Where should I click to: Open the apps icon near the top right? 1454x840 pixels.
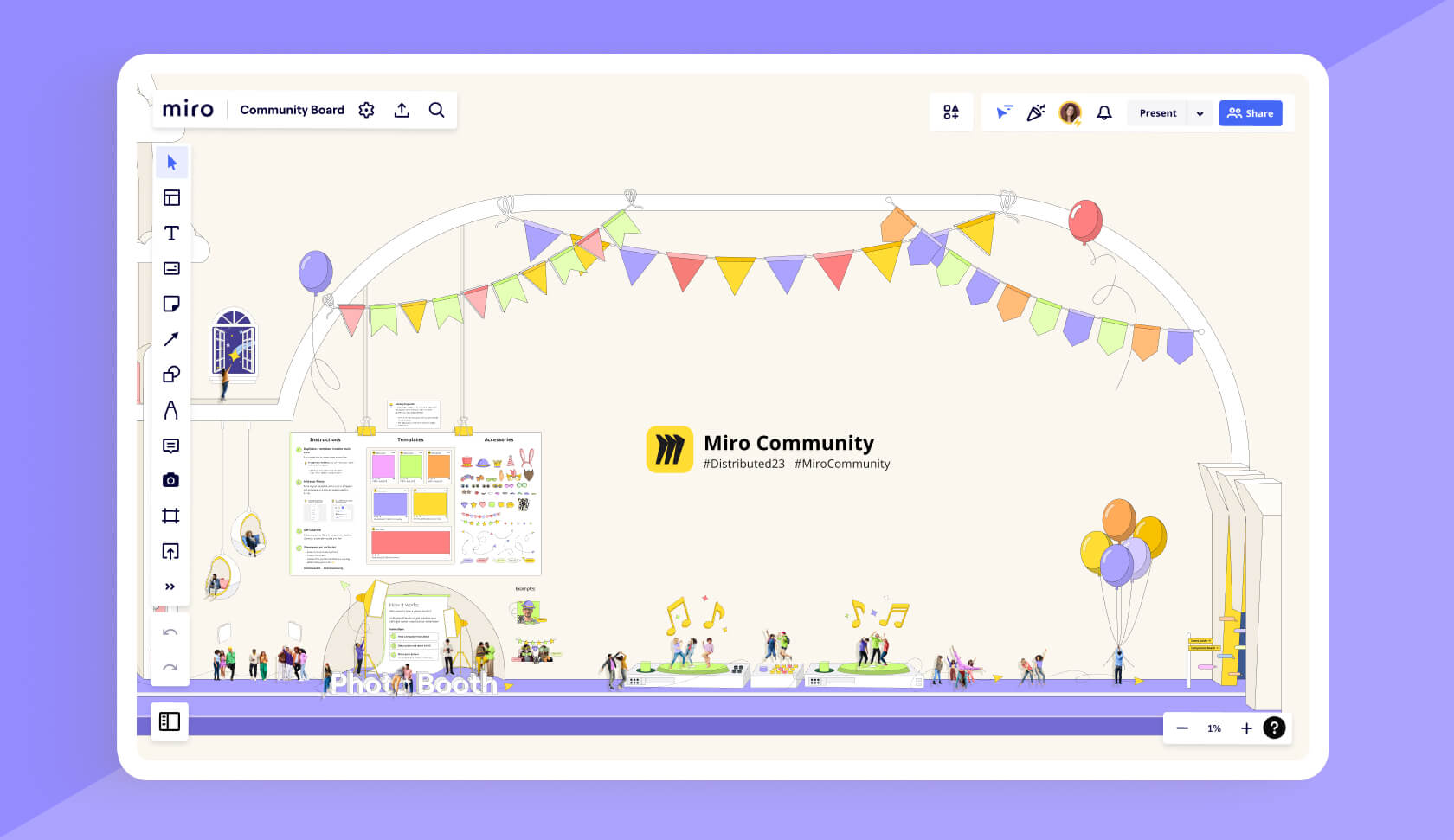coord(951,112)
